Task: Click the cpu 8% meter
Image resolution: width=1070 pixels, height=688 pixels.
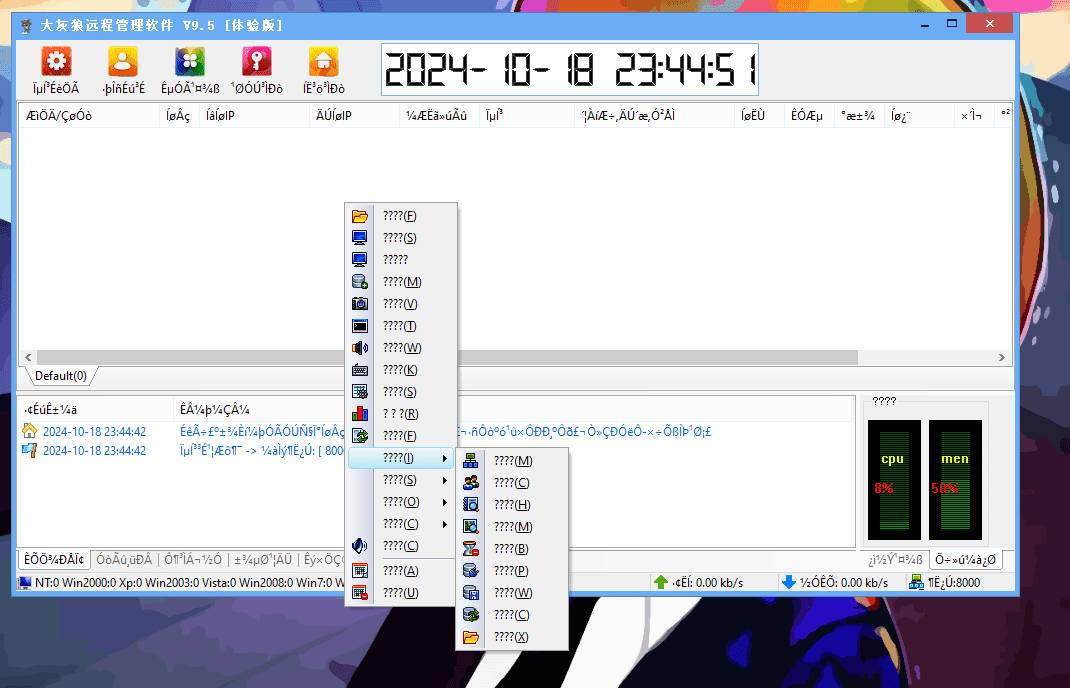Action: click(894, 480)
